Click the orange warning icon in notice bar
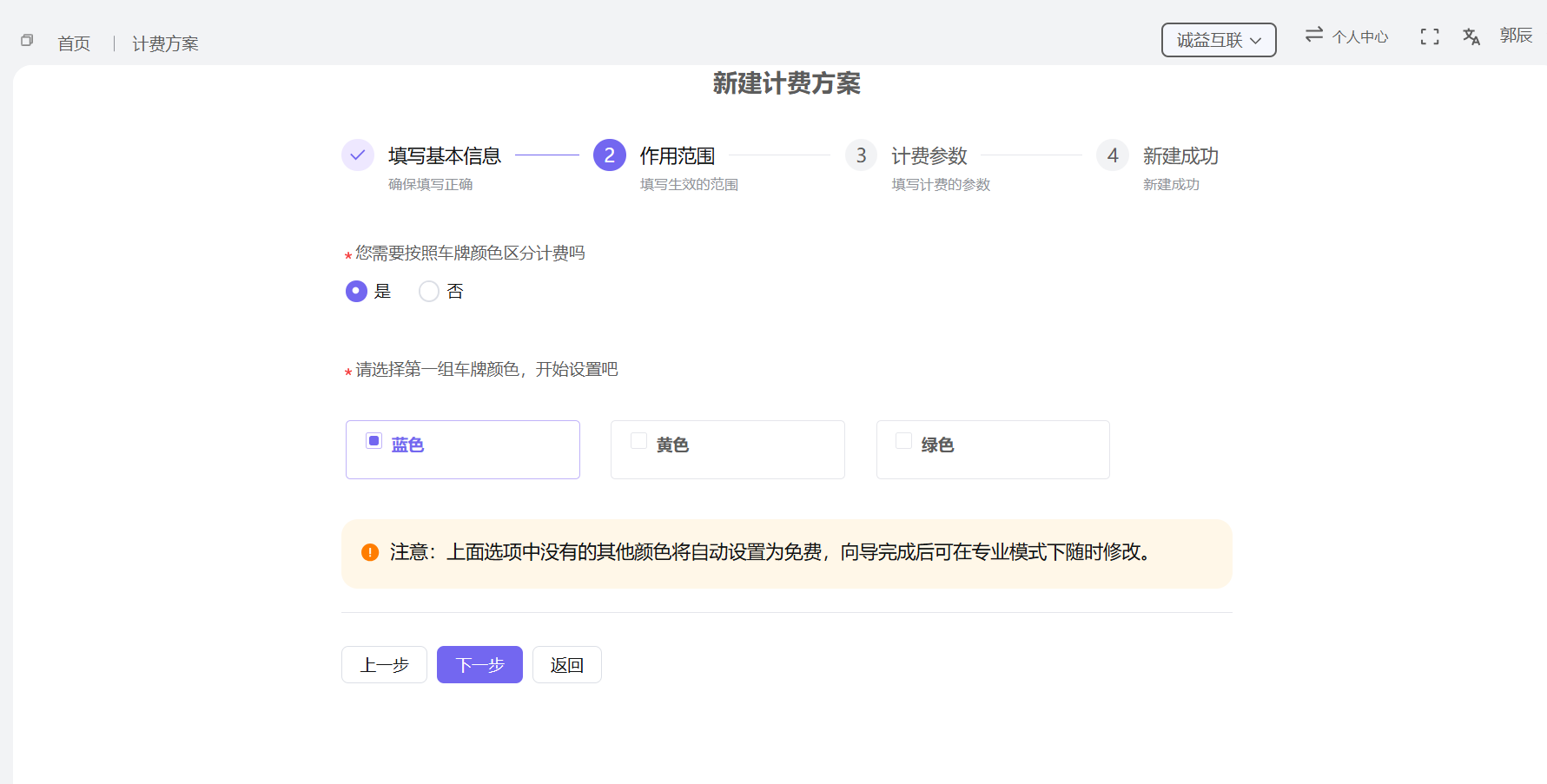 pyautogui.click(x=369, y=552)
